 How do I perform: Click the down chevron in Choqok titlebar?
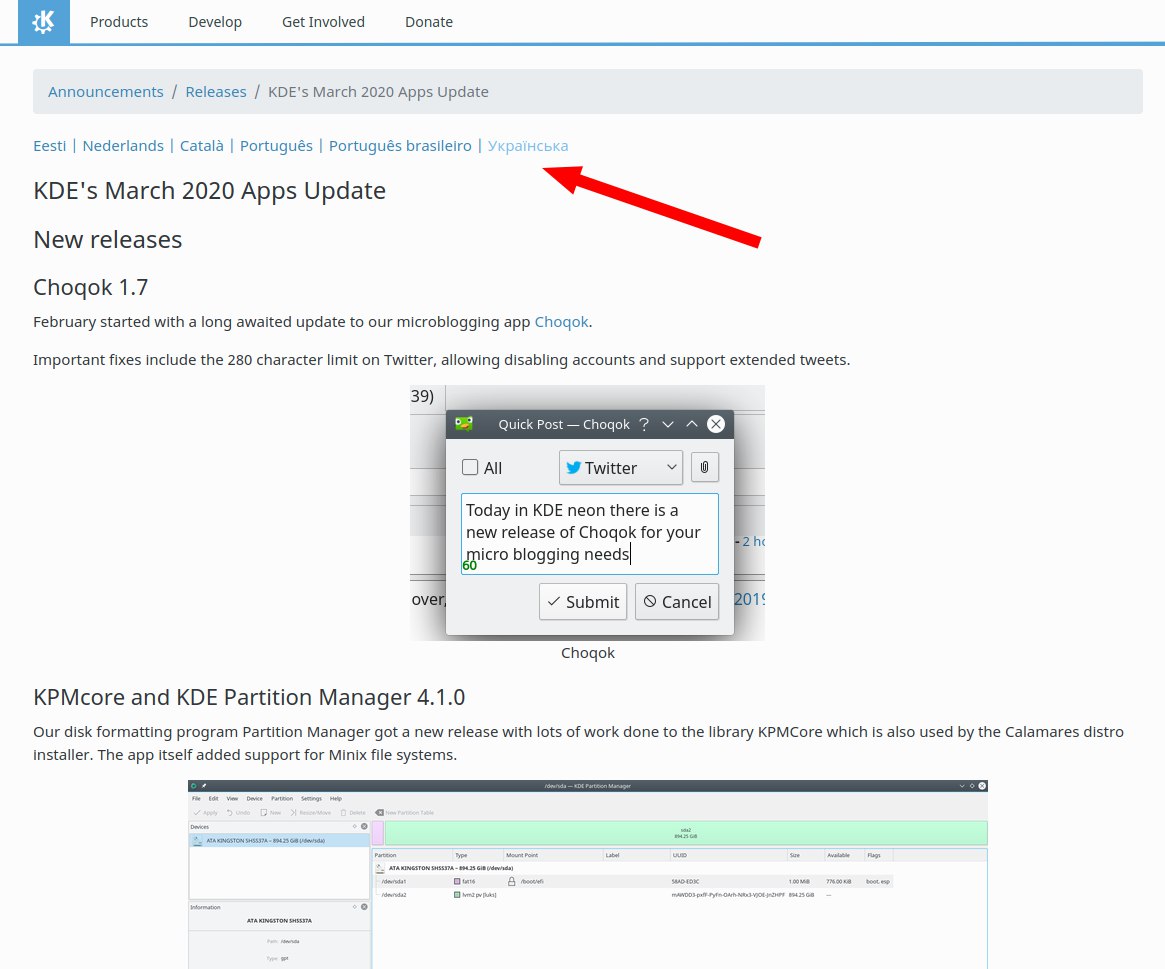point(668,424)
